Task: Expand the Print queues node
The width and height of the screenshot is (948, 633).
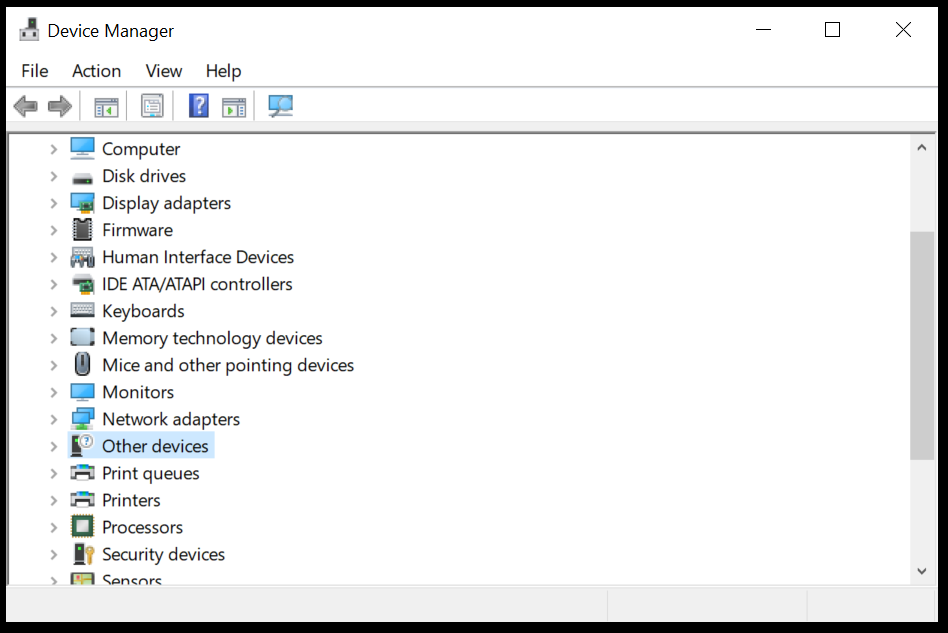Action: tap(54, 473)
